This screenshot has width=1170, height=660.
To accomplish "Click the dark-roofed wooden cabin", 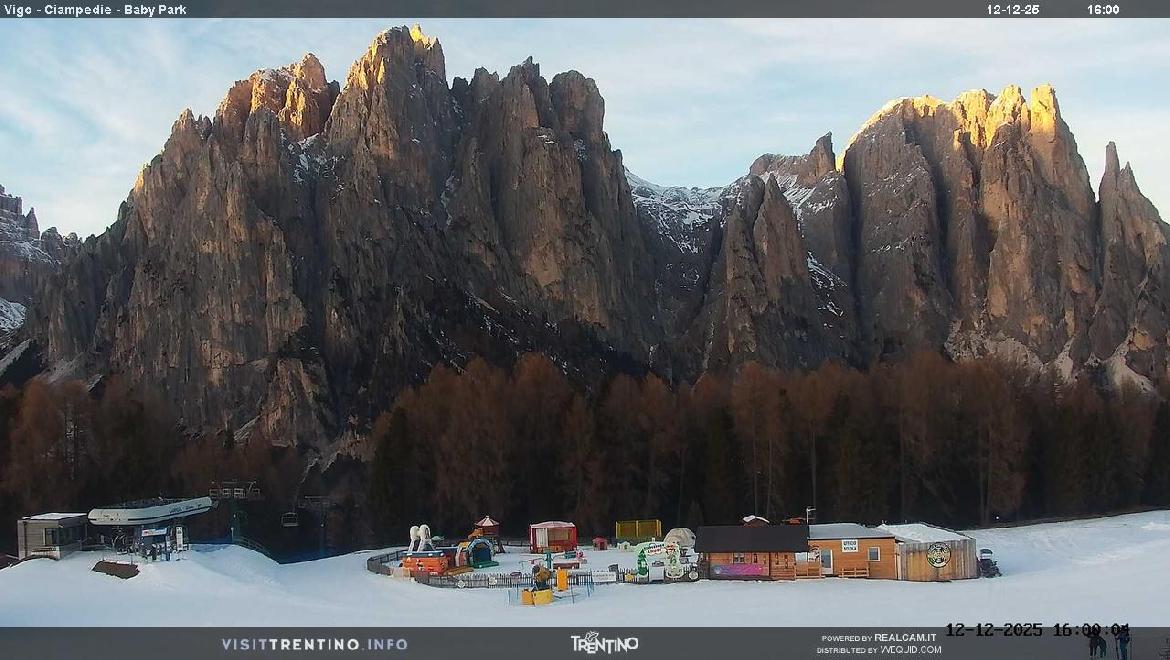I will tap(751, 551).
